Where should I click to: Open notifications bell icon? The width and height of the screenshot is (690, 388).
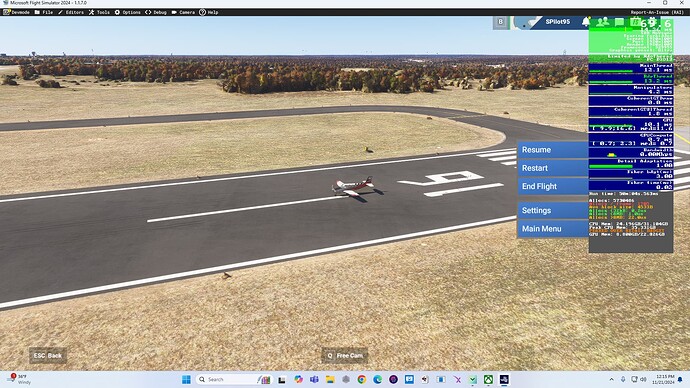point(586,22)
